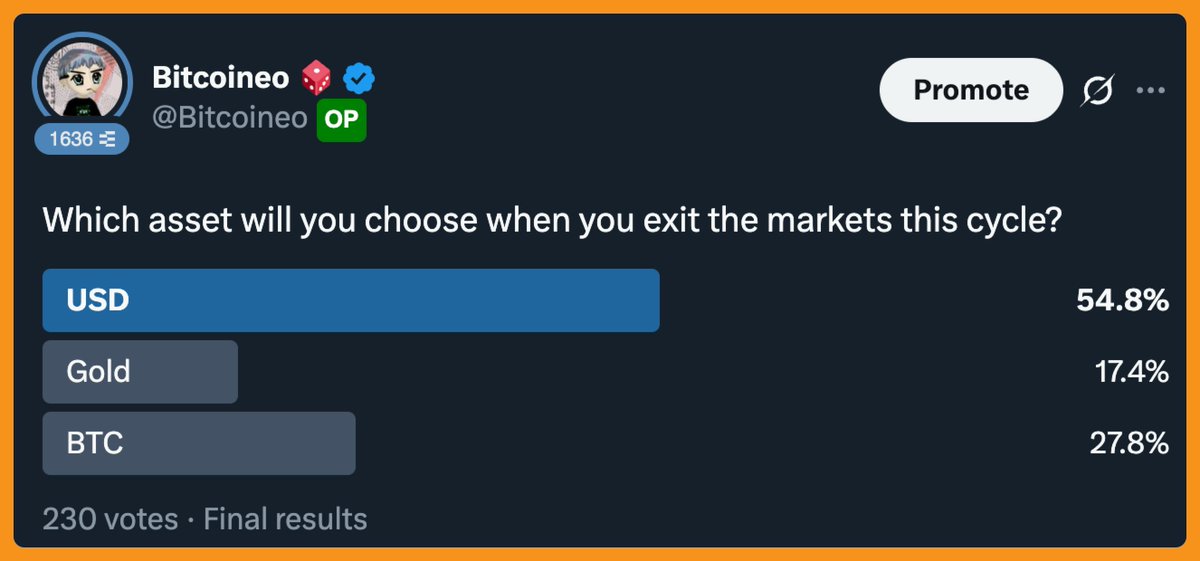The width and height of the screenshot is (1200, 561).
Task: Click the blue verified checkmark badge
Action: pos(359,77)
